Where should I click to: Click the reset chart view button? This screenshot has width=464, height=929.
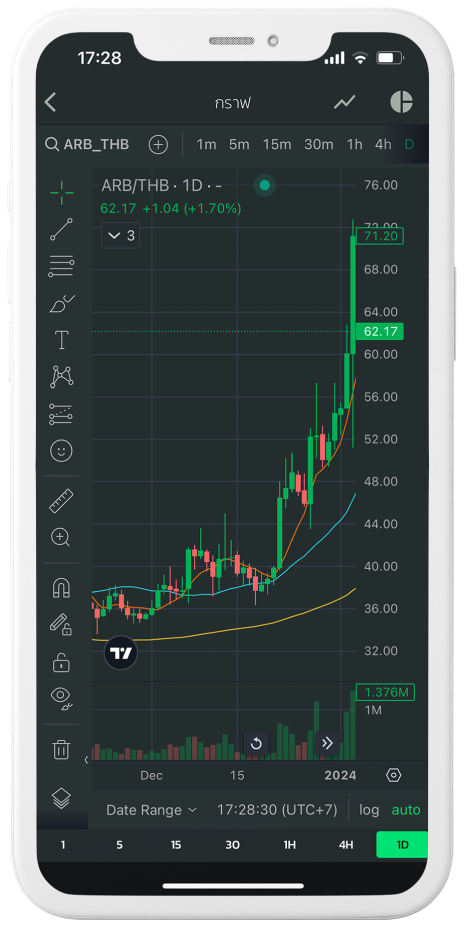[x=256, y=743]
